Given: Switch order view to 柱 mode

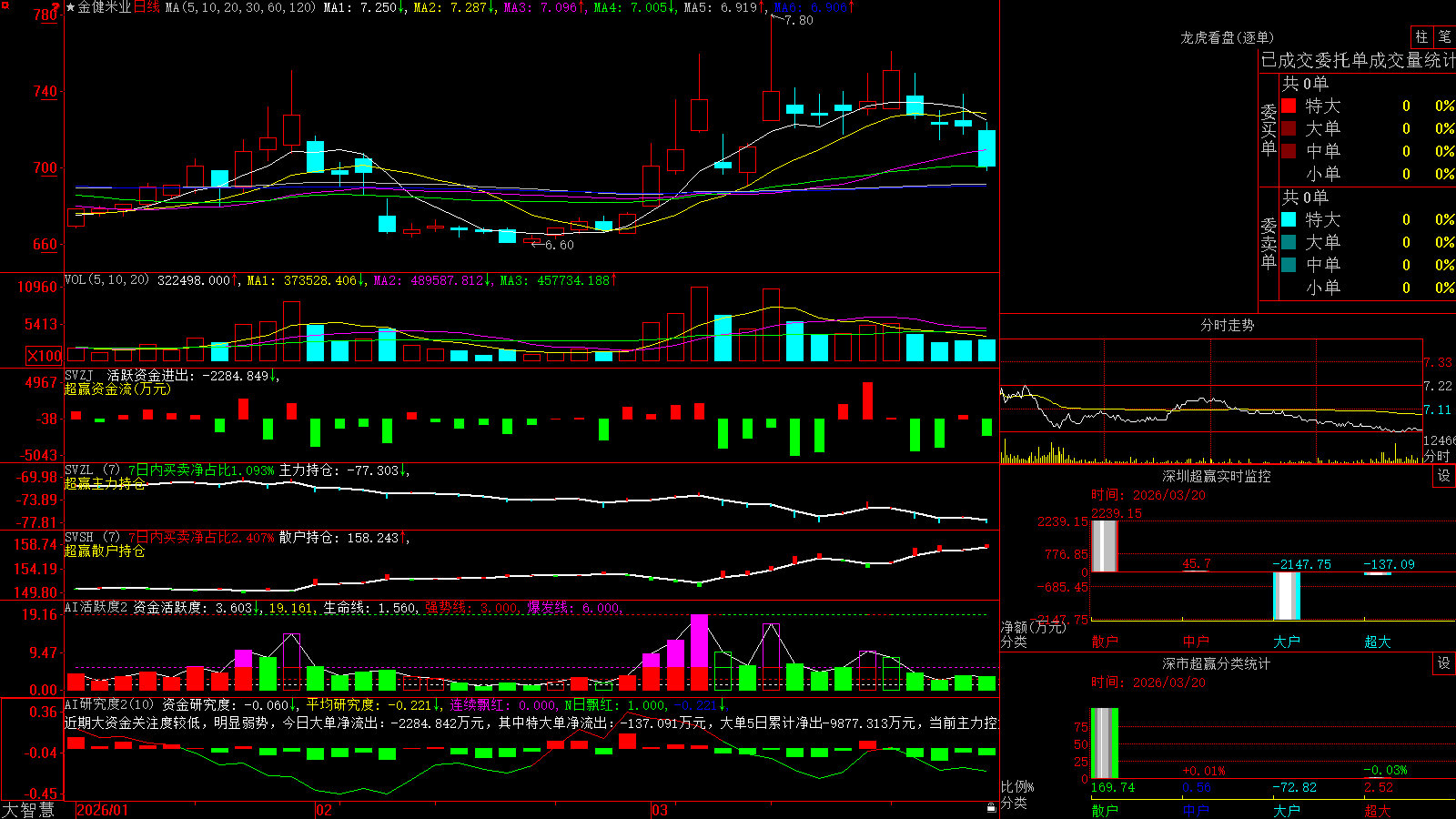Looking at the screenshot, I should [1421, 36].
